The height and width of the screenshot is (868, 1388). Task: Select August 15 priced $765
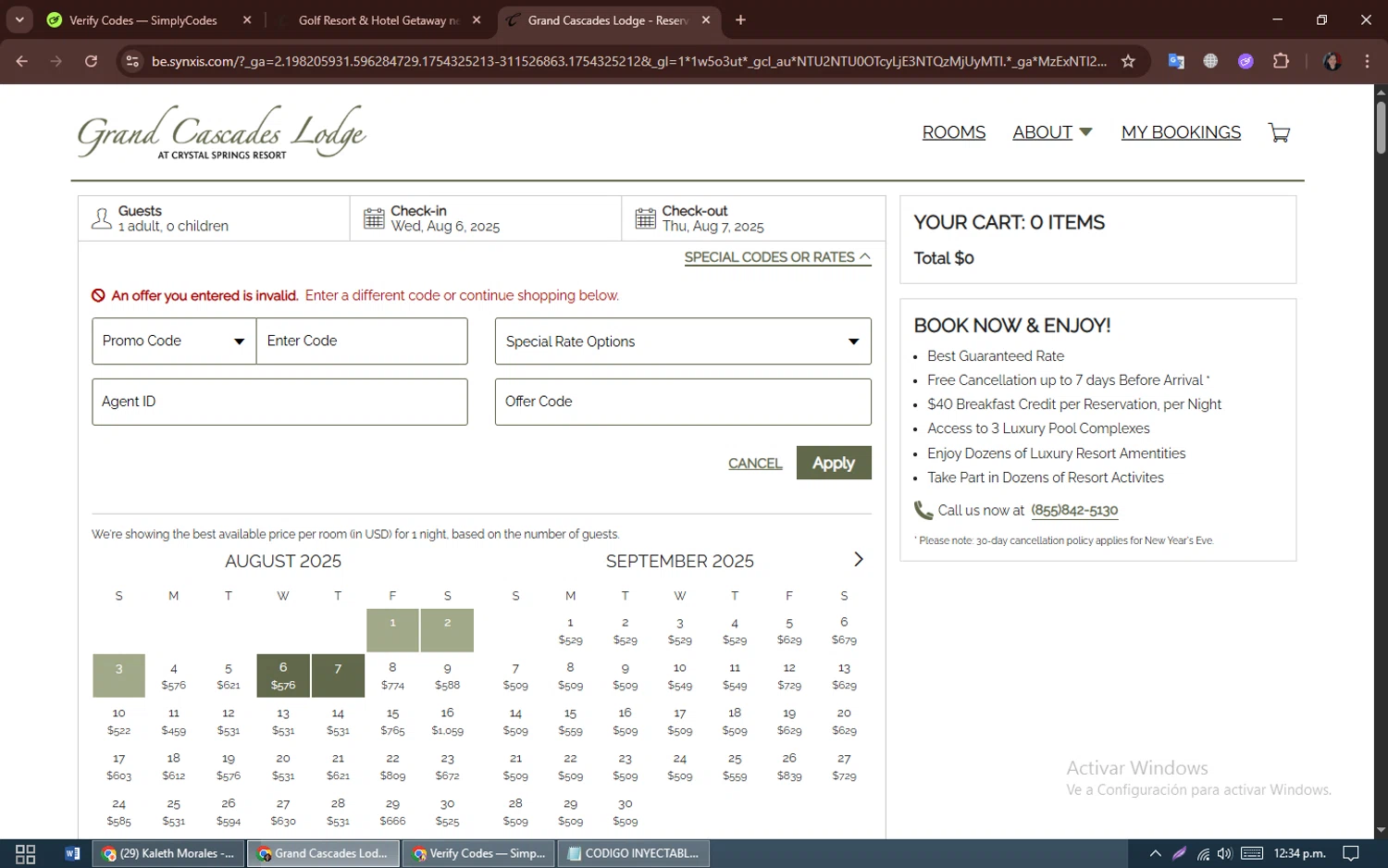392,721
